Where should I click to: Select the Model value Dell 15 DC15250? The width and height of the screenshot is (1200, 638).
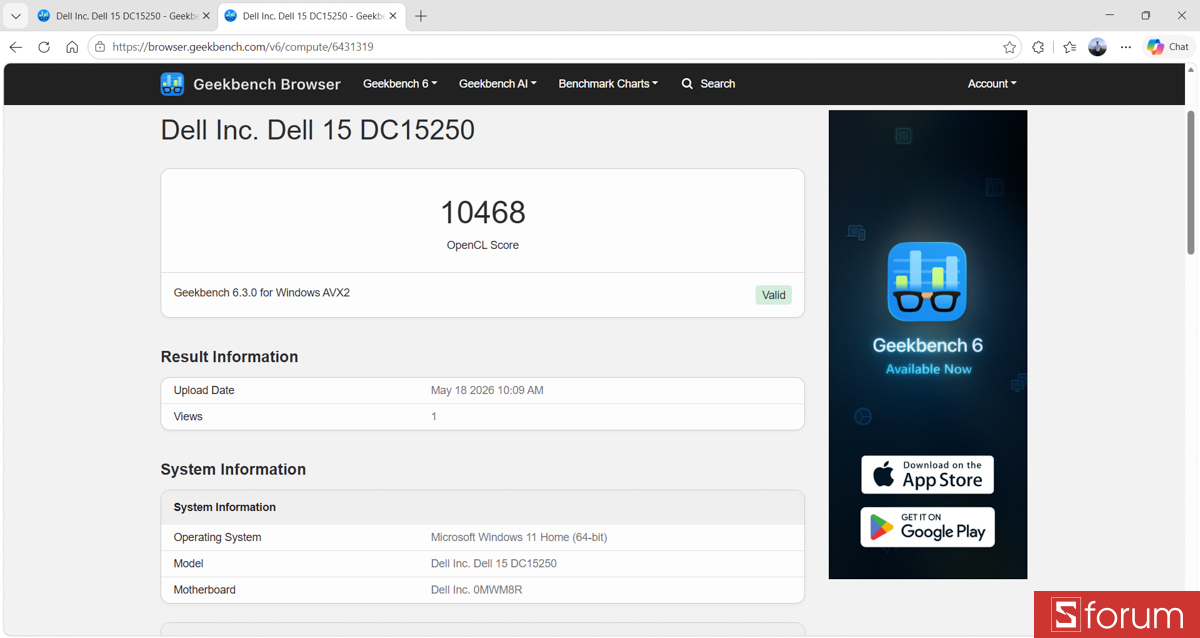tap(494, 563)
